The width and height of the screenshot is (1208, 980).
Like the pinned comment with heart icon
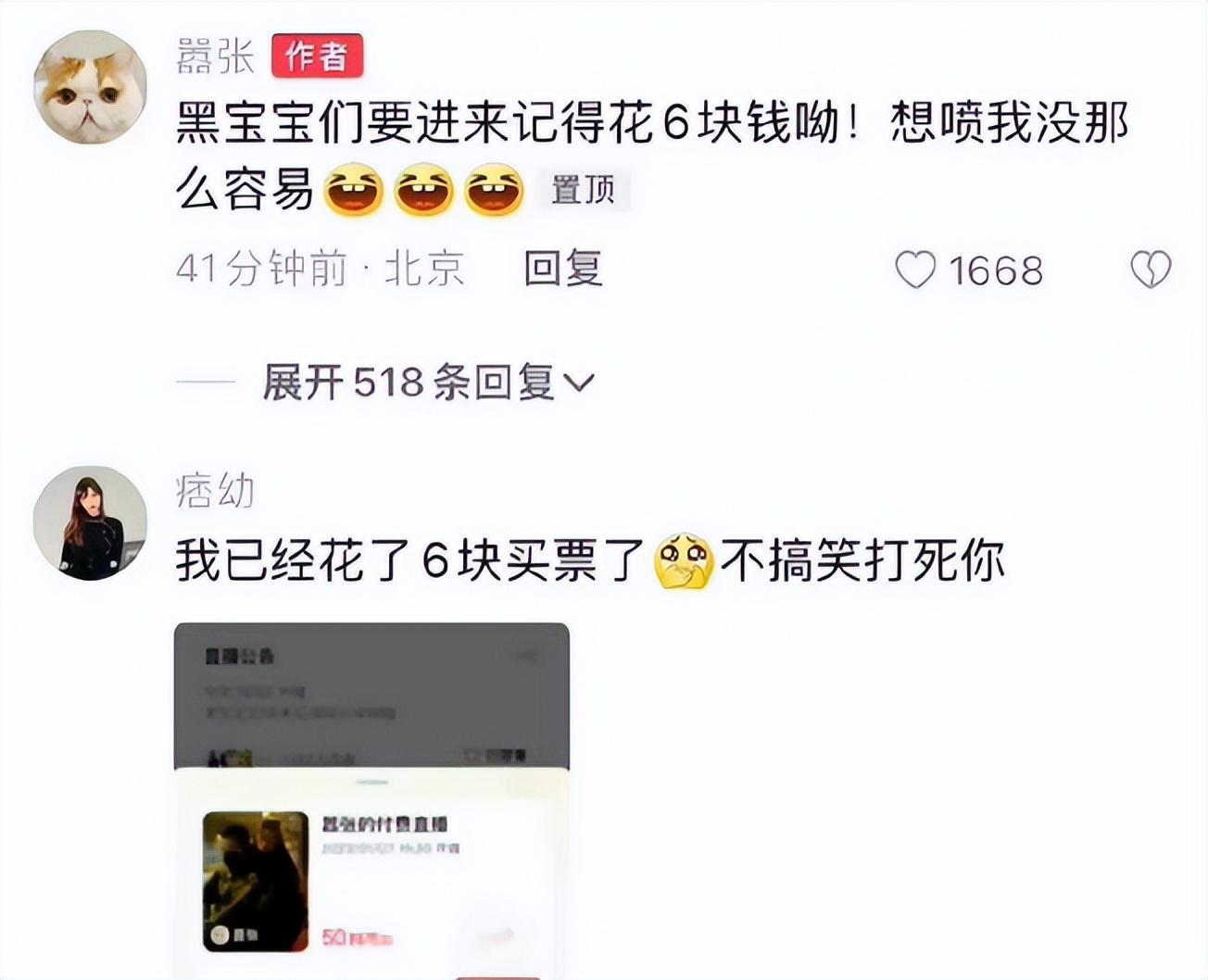(915, 270)
